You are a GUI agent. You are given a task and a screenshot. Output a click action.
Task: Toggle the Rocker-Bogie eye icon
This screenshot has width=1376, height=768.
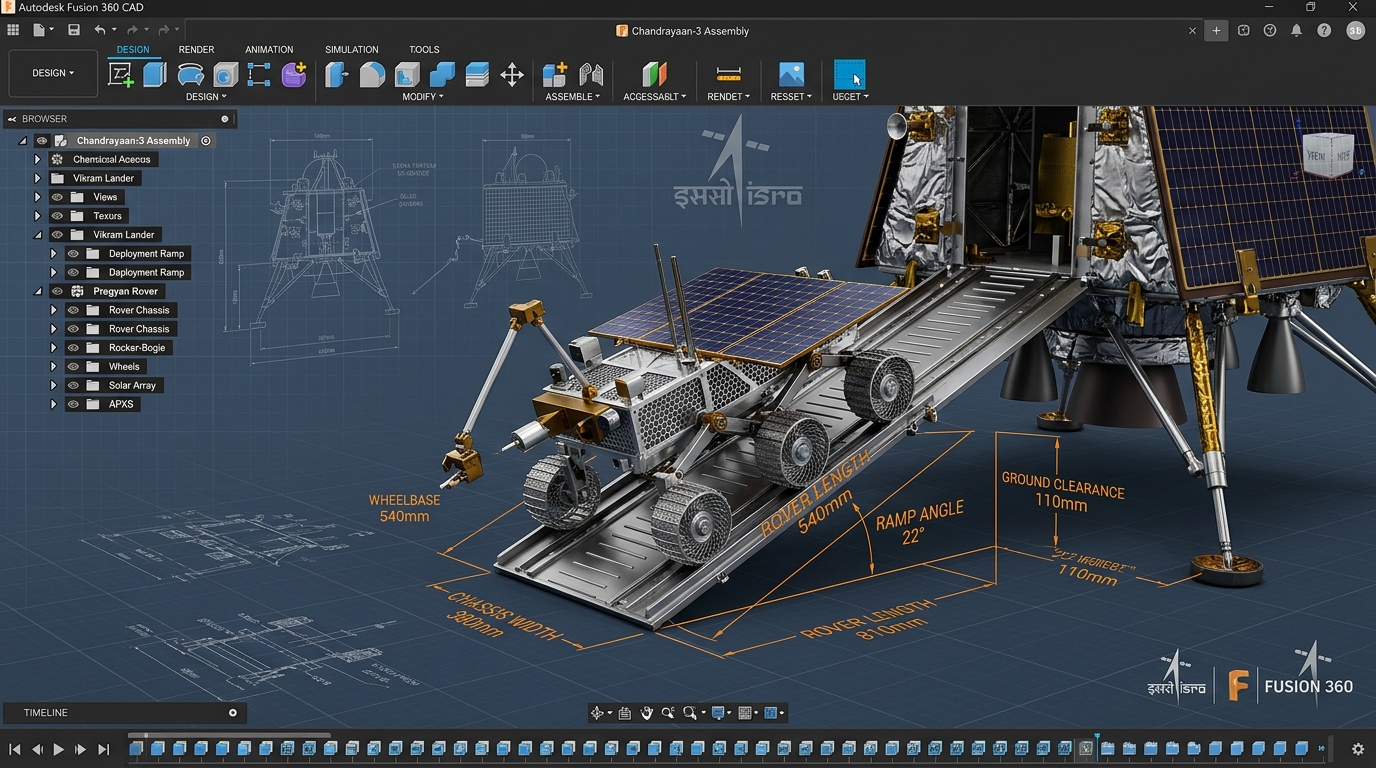coord(73,348)
